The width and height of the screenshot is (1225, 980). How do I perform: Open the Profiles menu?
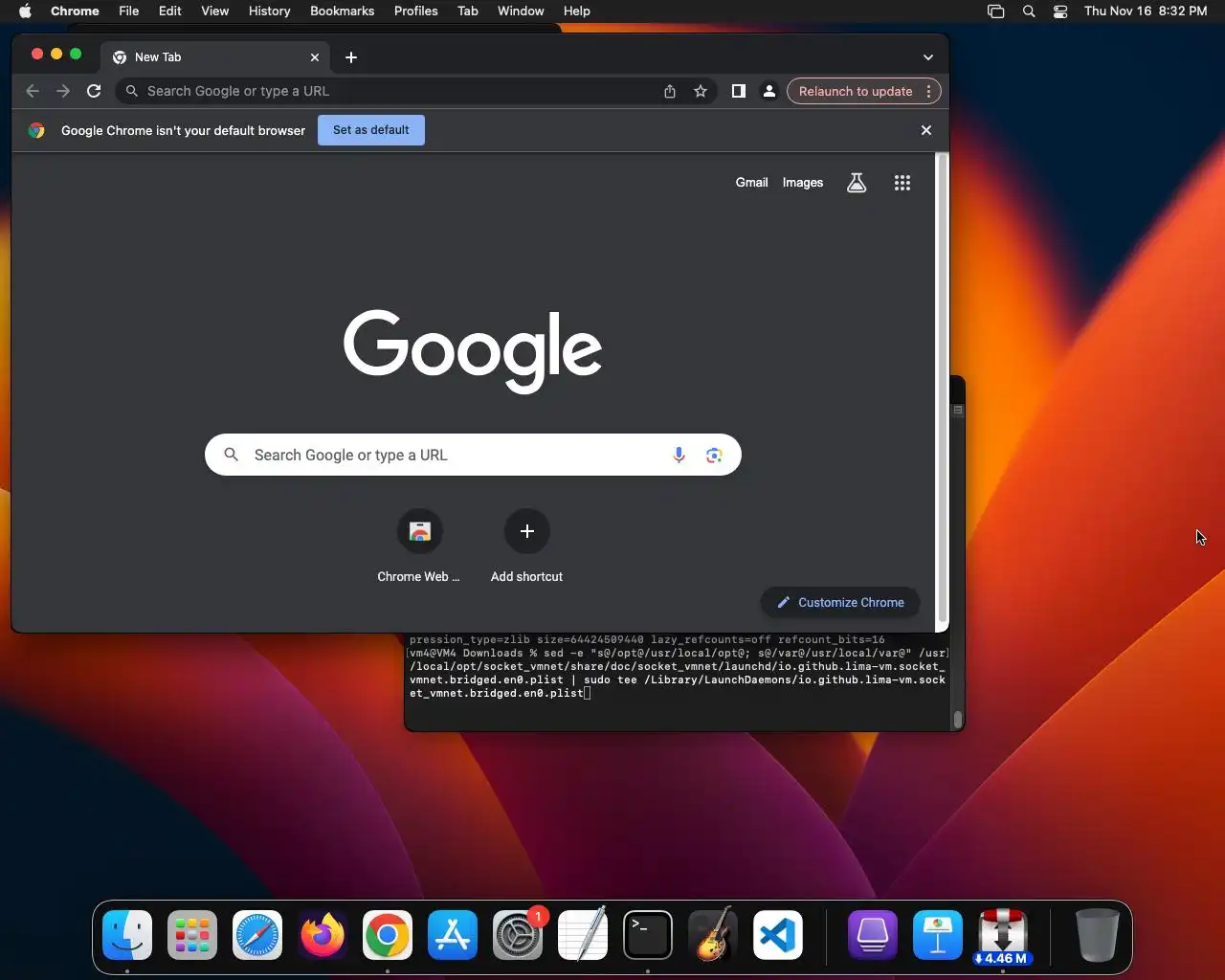(416, 11)
